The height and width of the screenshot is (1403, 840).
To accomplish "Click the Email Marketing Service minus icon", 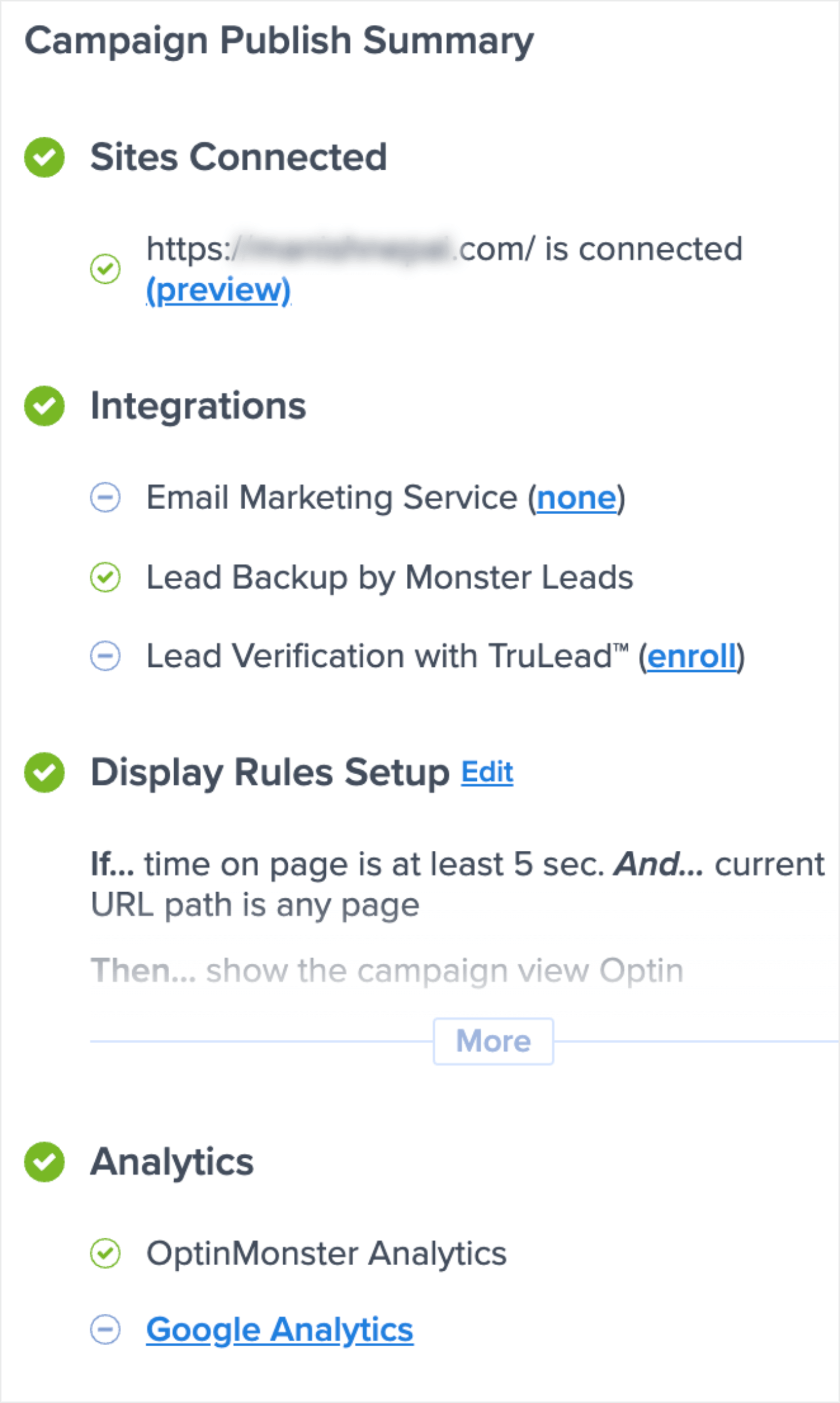I will [x=105, y=498].
